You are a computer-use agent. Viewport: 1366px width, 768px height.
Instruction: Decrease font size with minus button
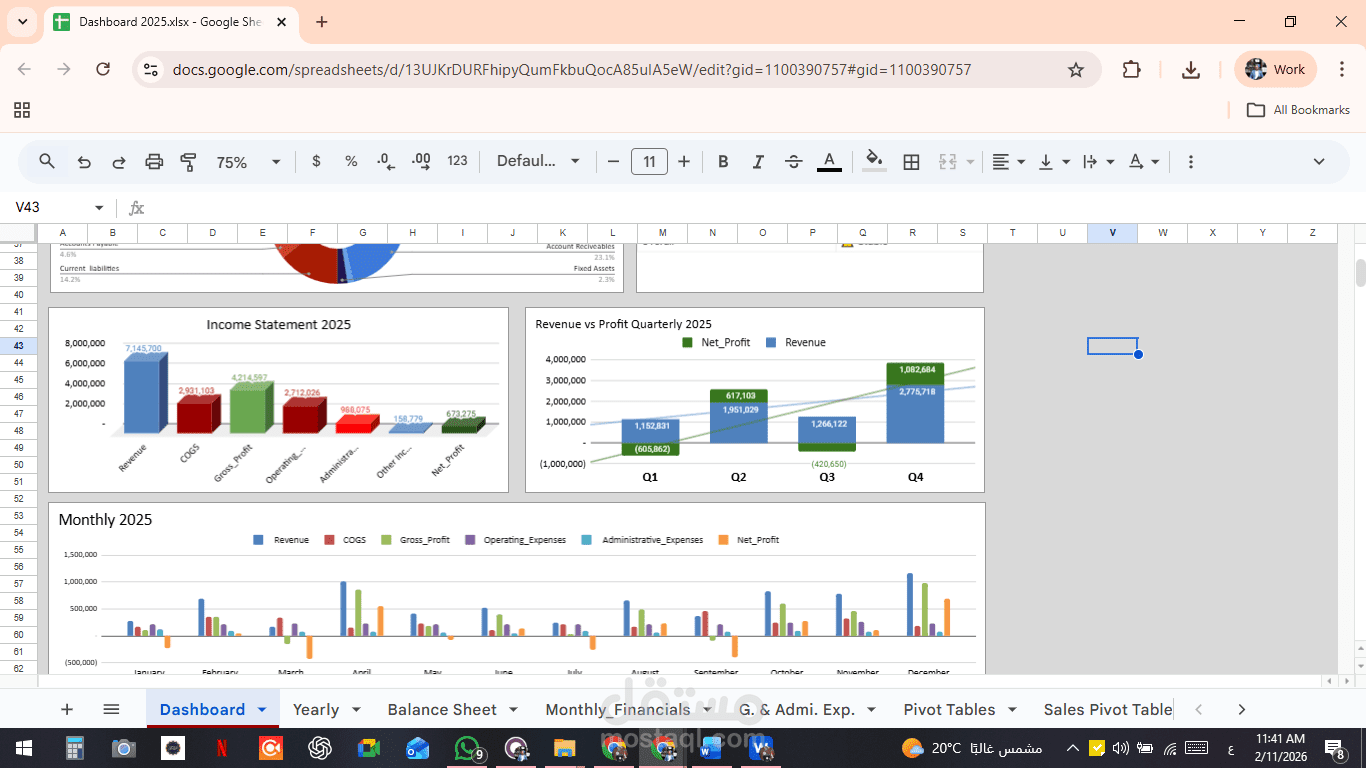click(613, 161)
